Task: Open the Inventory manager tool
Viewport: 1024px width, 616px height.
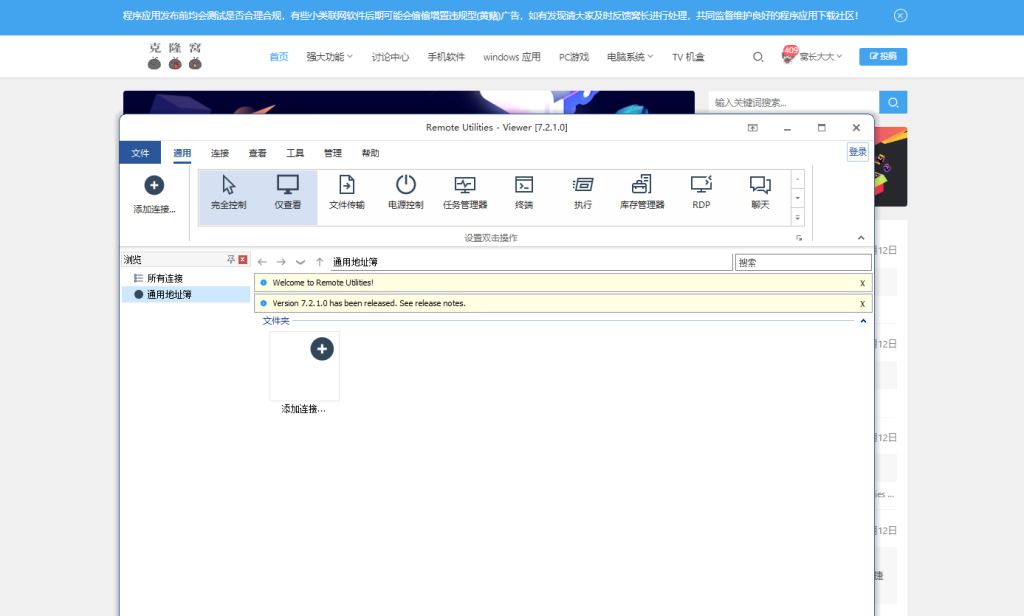Action: pyautogui.click(x=642, y=192)
